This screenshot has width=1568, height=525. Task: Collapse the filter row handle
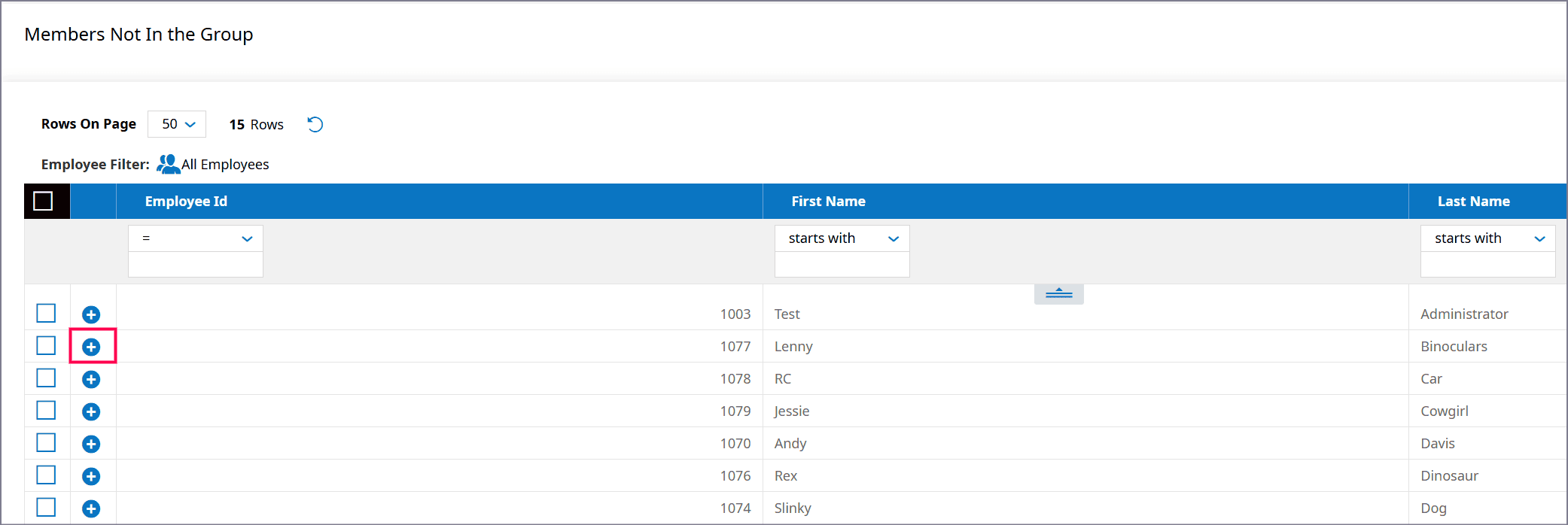tap(1058, 293)
